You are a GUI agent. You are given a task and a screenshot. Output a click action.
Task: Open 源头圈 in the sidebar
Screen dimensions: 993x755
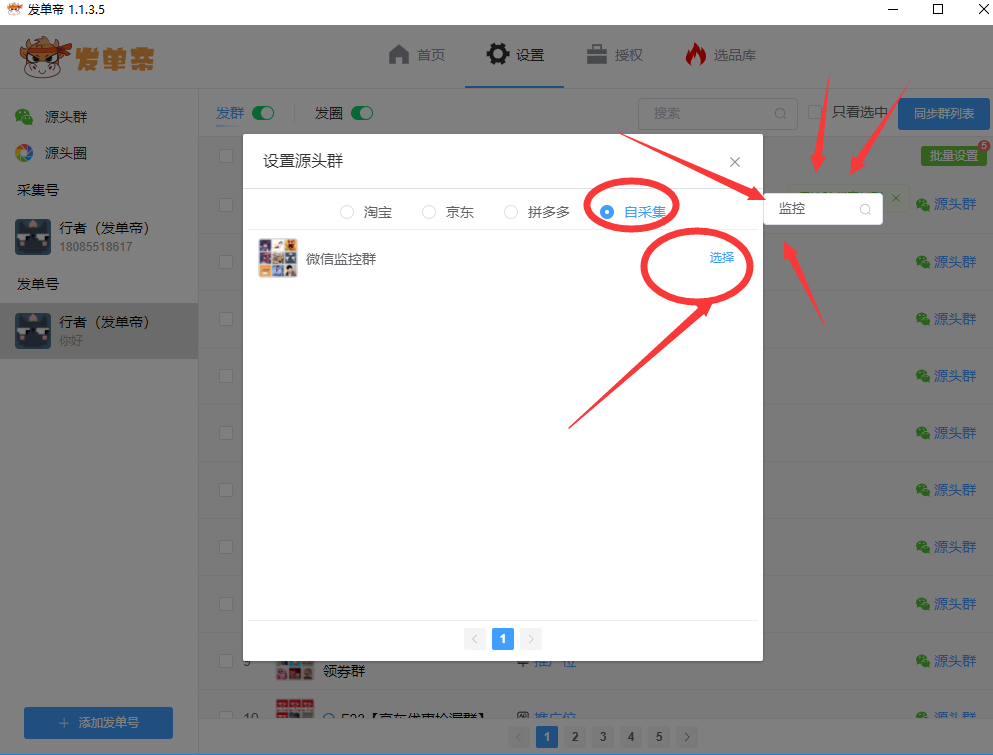point(66,153)
